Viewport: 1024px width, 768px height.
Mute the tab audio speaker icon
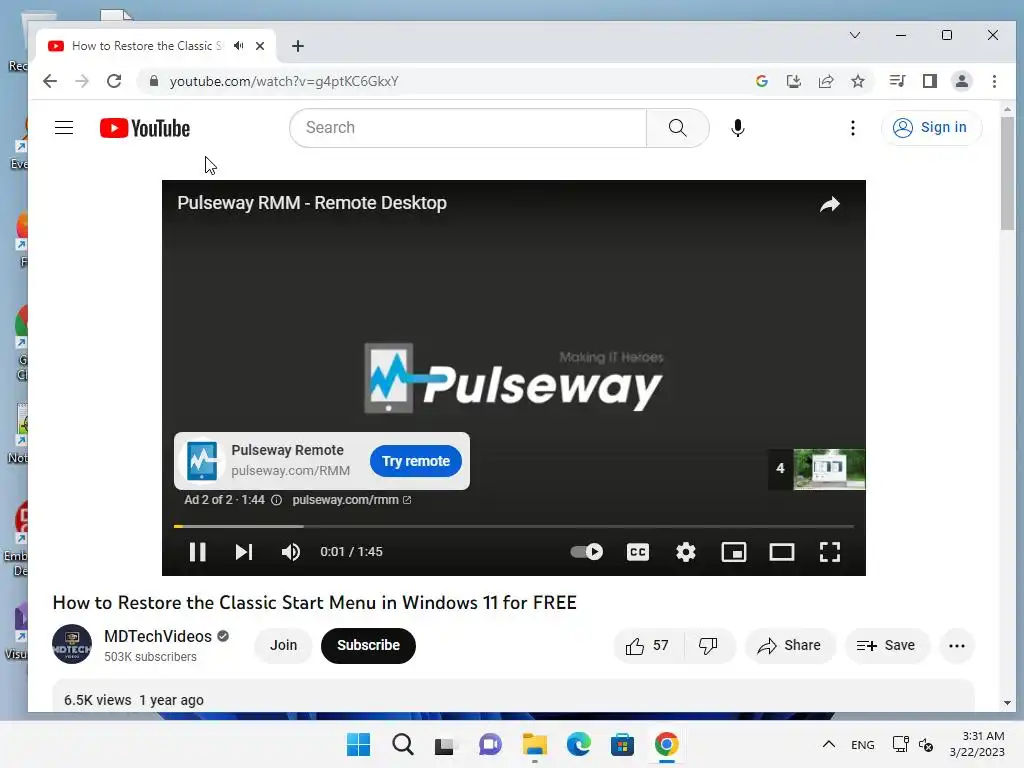click(239, 46)
